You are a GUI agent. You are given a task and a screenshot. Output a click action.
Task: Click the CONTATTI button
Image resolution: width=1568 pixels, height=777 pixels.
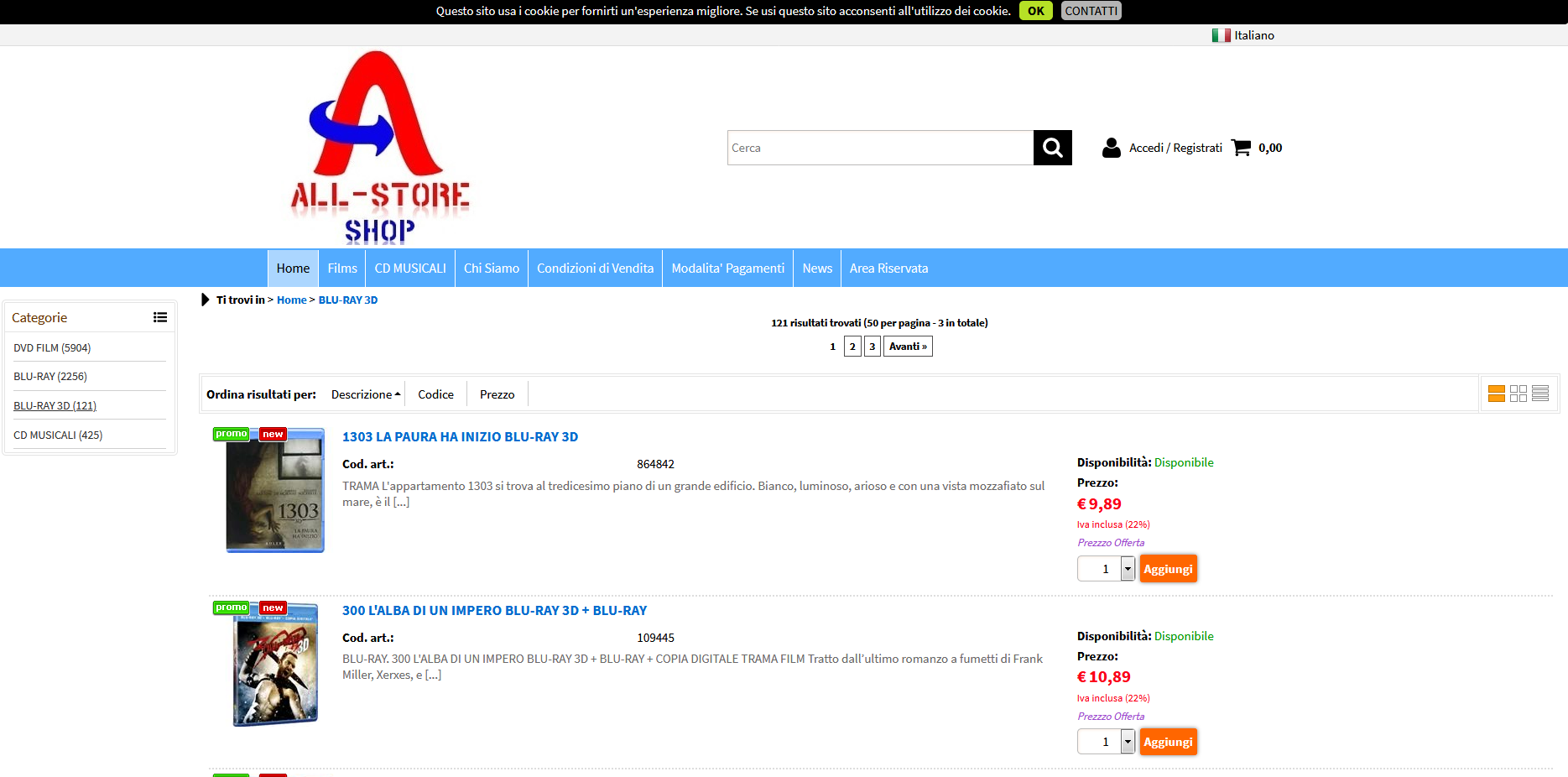1091,11
